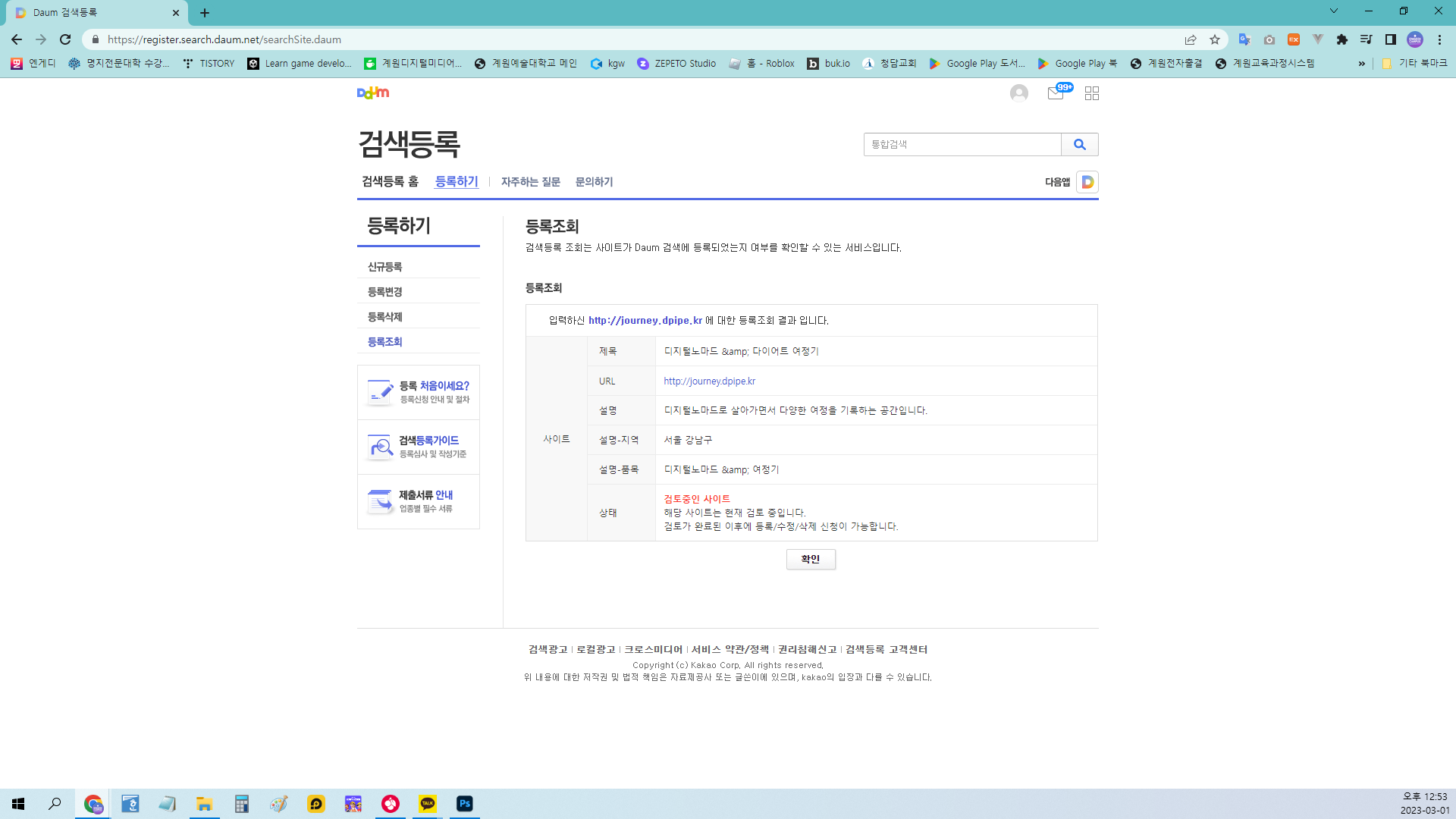Switch to 자주하는 질문 tab
This screenshot has height=819, width=1456.
click(530, 182)
